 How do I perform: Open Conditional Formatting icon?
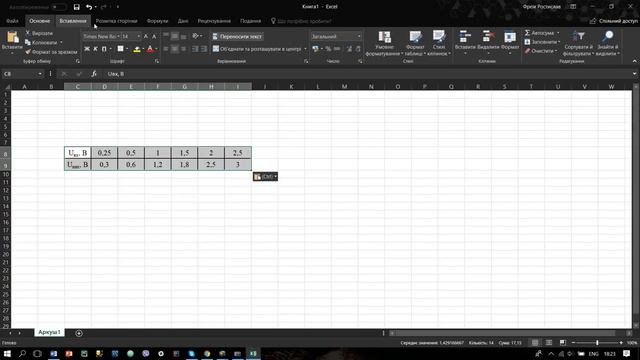click(x=384, y=37)
